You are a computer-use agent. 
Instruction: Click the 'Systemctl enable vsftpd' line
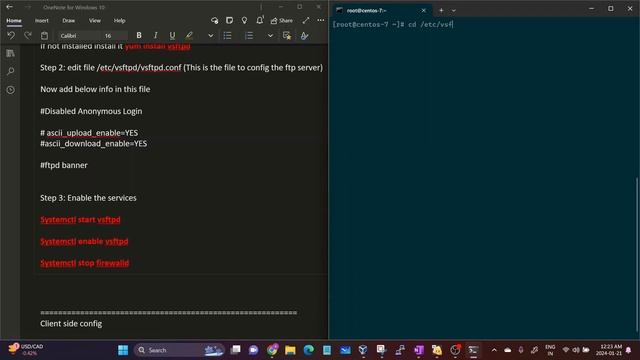click(84, 241)
